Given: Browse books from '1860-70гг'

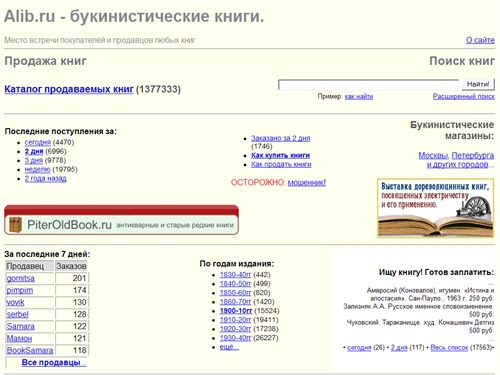Looking at the screenshot, I should point(235,302).
